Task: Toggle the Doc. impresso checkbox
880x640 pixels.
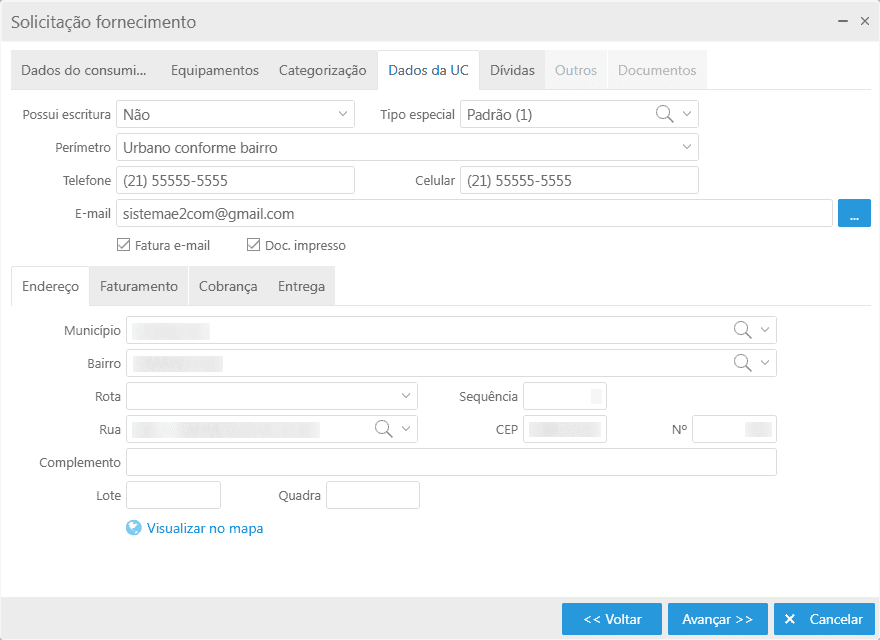Action: (254, 245)
